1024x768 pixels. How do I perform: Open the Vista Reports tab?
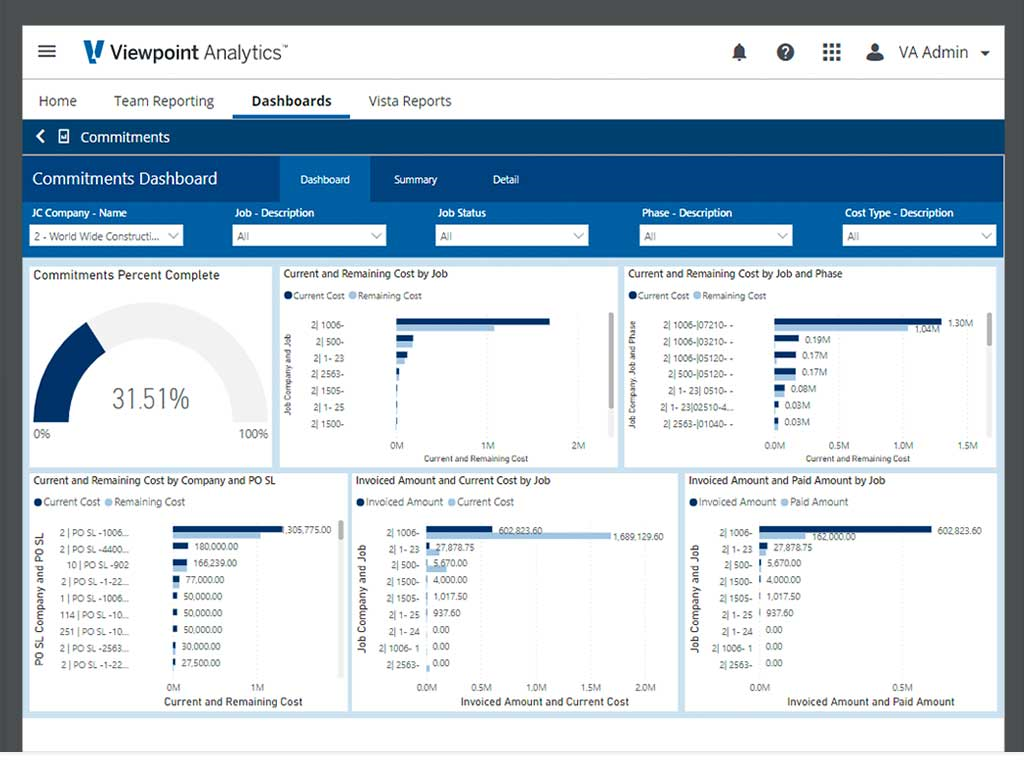(x=409, y=101)
